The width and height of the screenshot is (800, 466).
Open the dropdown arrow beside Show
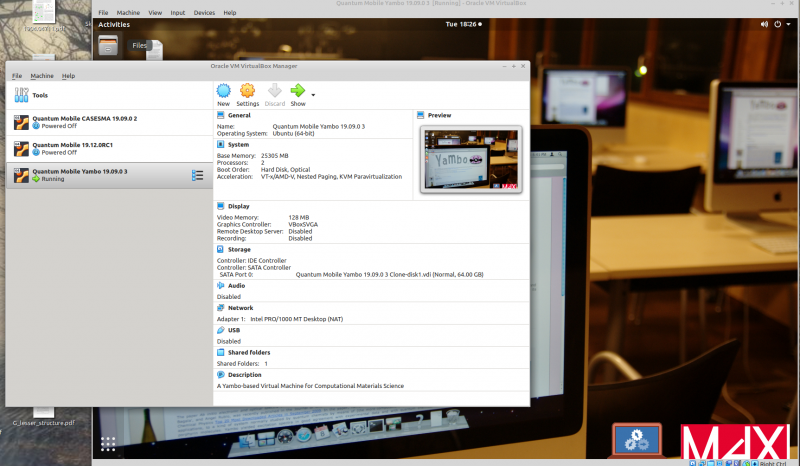point(313,95)
